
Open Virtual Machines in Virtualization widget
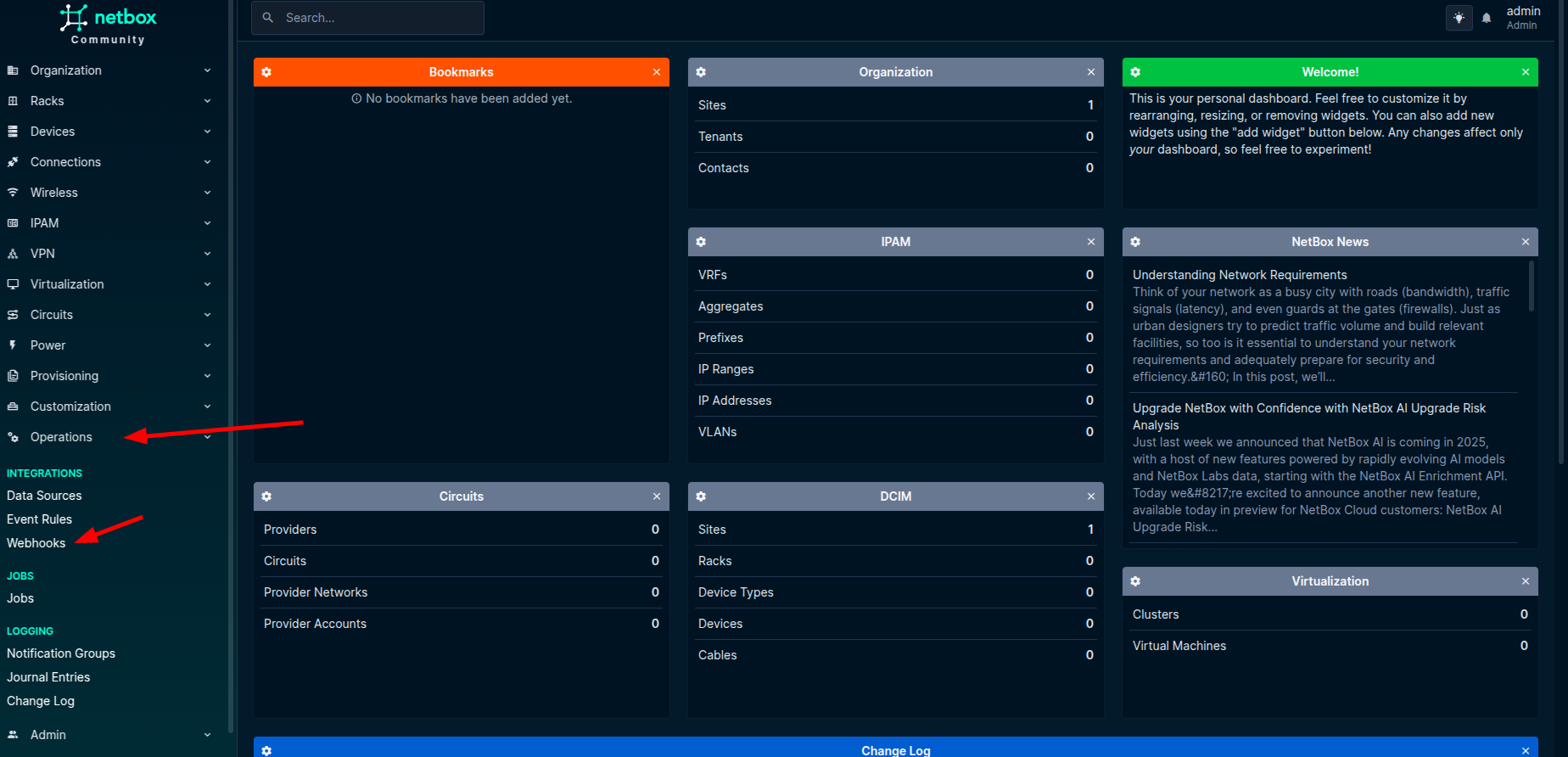click(1179, 646)
